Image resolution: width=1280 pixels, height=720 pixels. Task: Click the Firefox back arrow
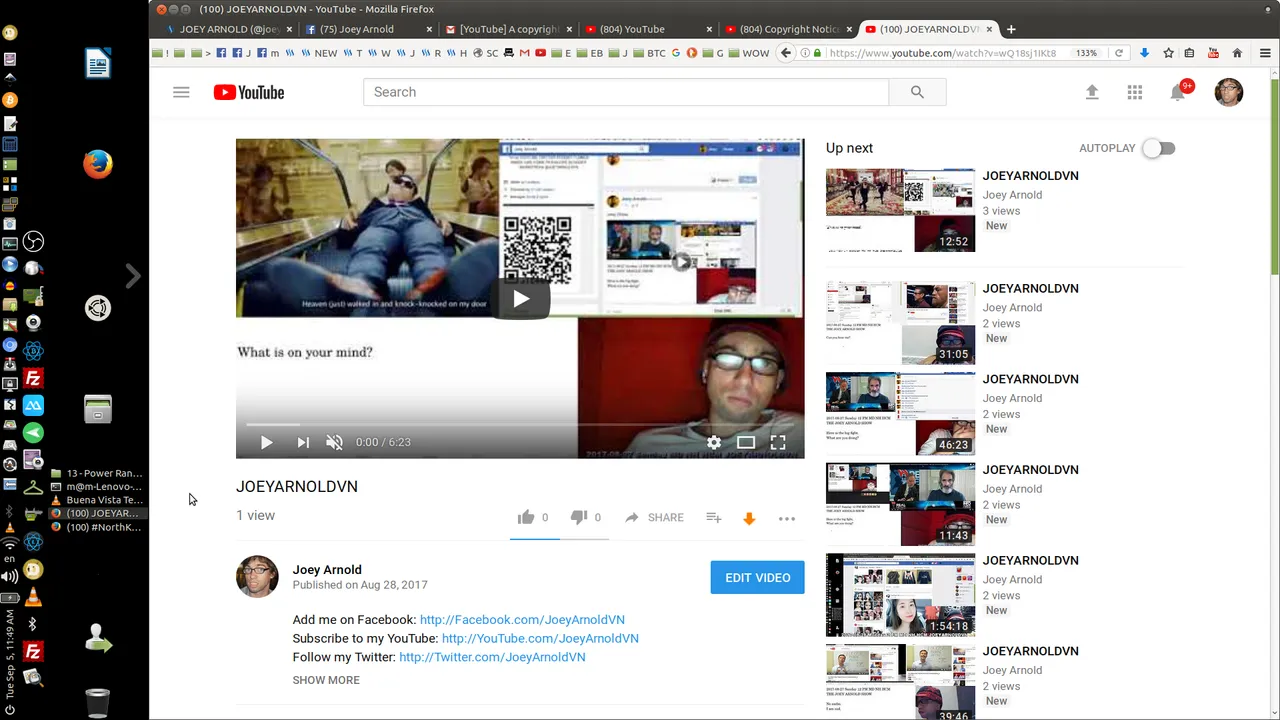click(x=786, y=53)
